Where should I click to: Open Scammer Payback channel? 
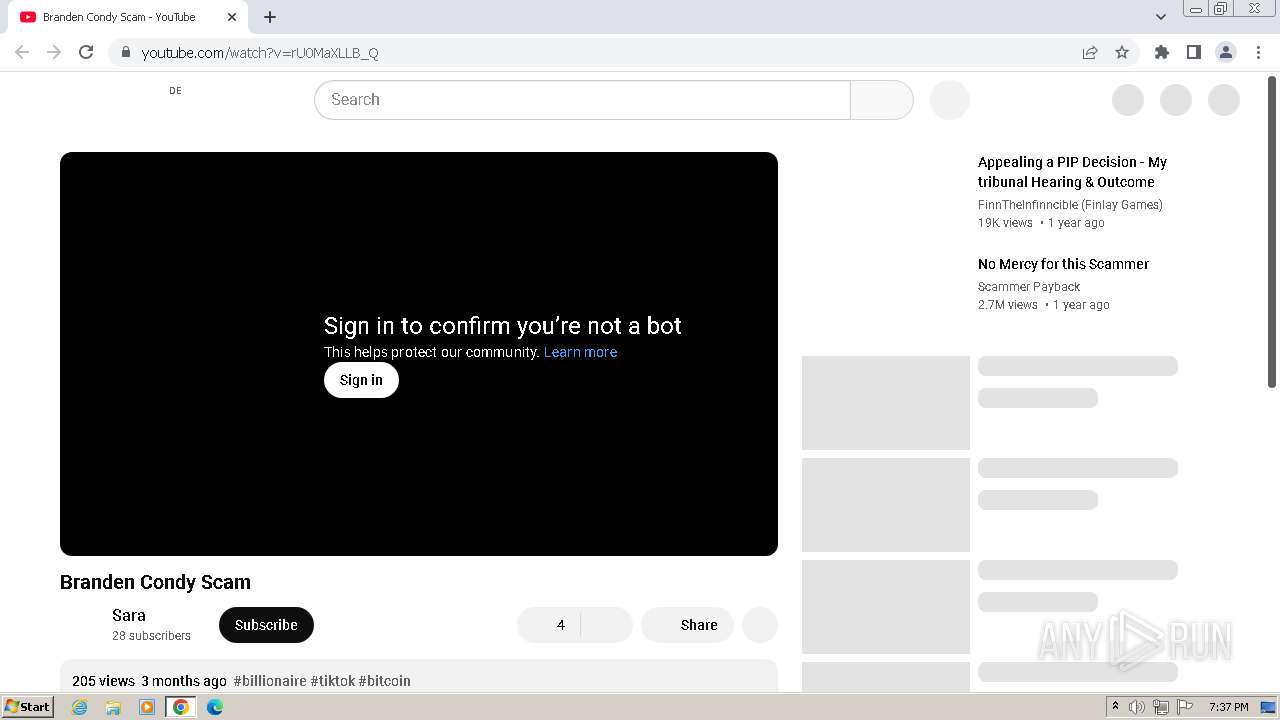1029,287
